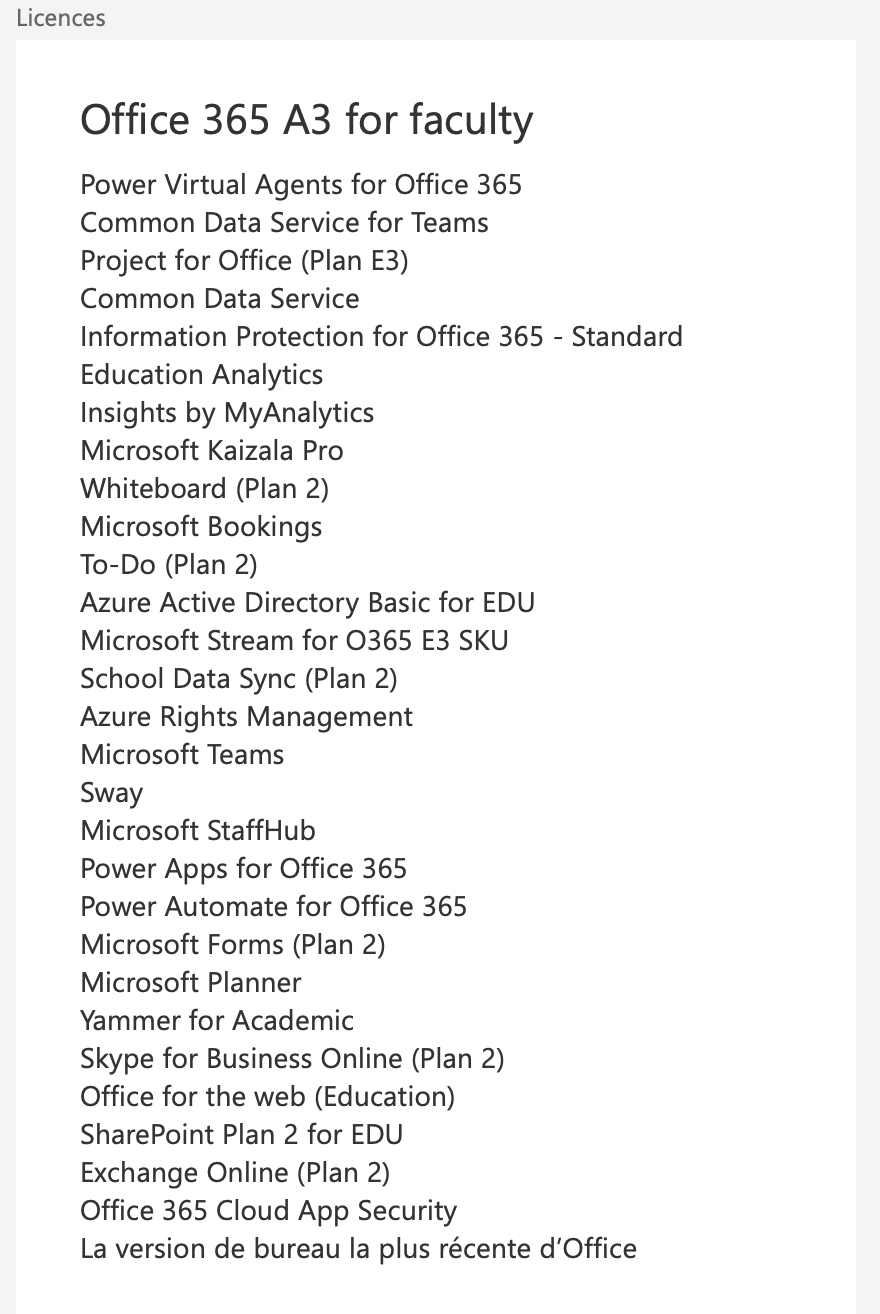Click the Microsoft Teams entry
This screenshot has height=1314, width=880.
182,755
